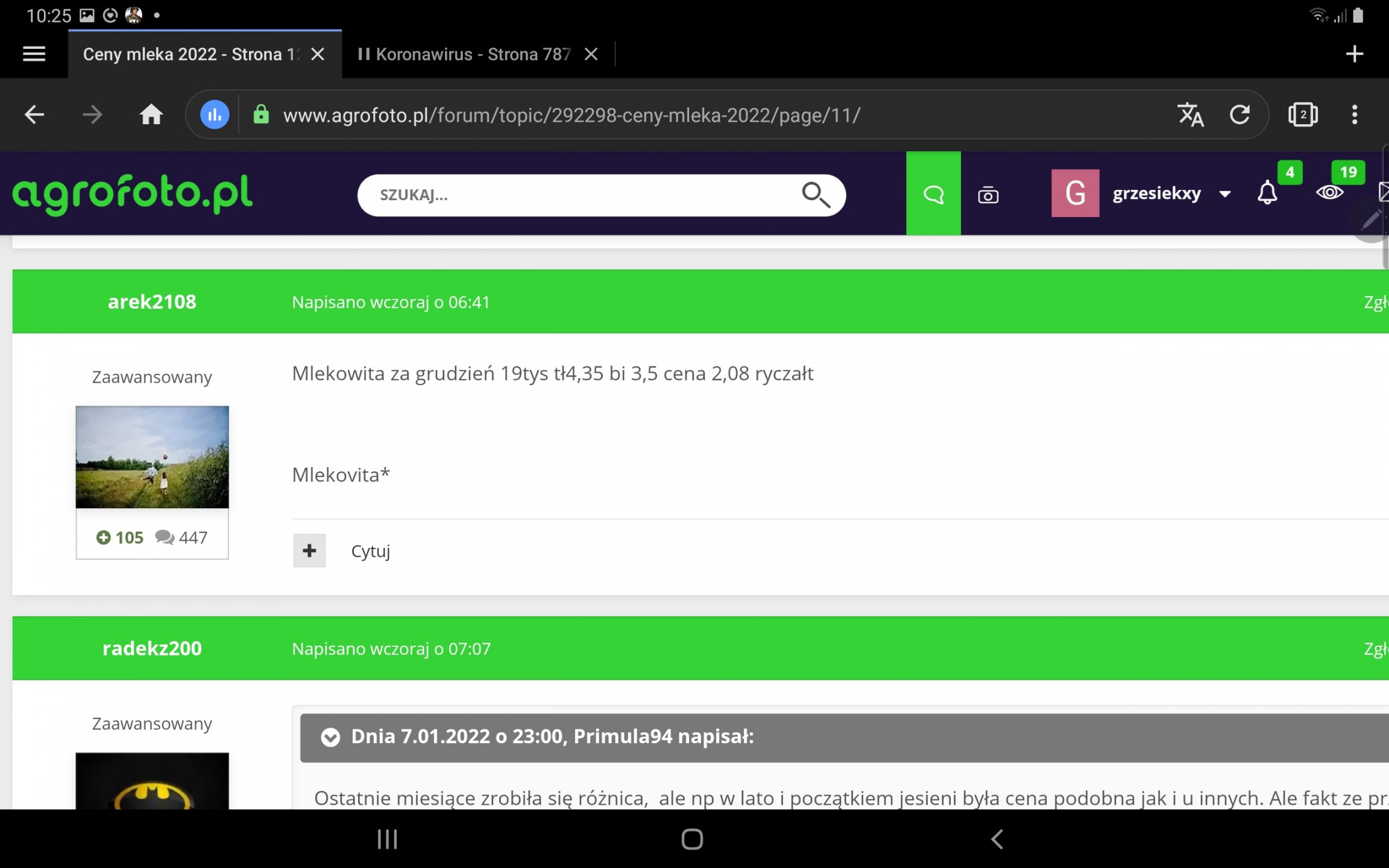Tap the blue site statistics icon
Screen dimensions: 1389x868
click(x=215, y=115)
